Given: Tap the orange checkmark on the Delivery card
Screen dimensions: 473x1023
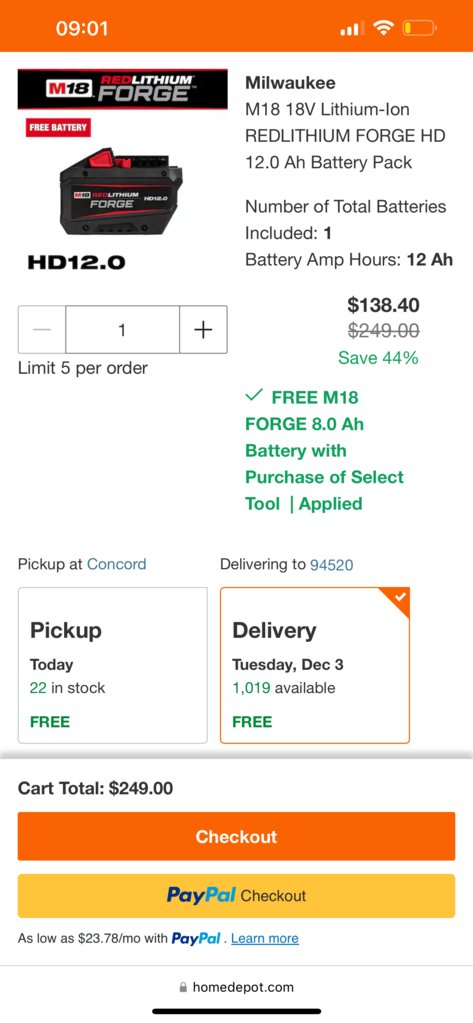Looking at the screenshot, I should pyautogui.click(x=401, y=596).
